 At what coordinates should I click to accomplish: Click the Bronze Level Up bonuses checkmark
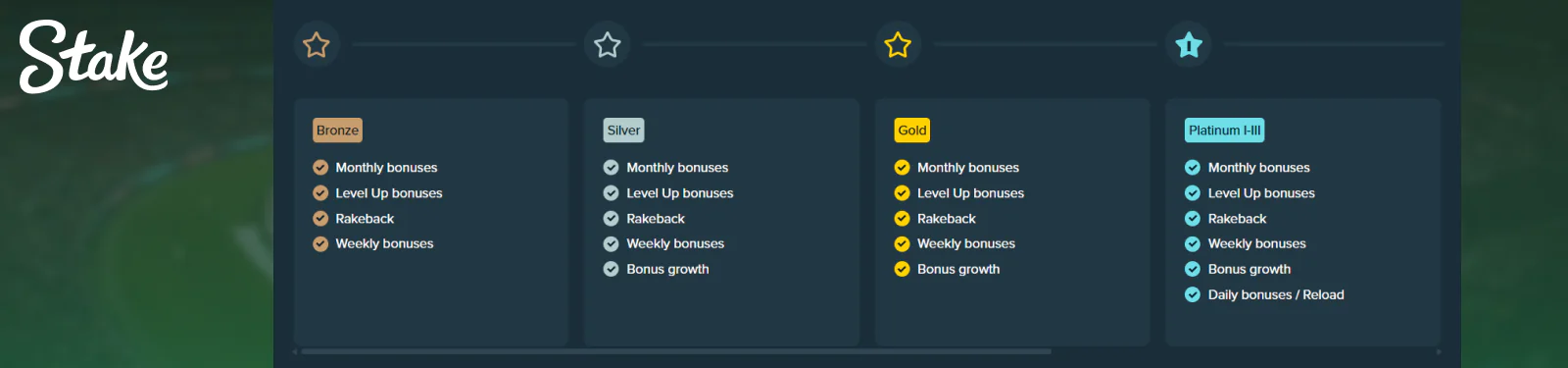320,193
